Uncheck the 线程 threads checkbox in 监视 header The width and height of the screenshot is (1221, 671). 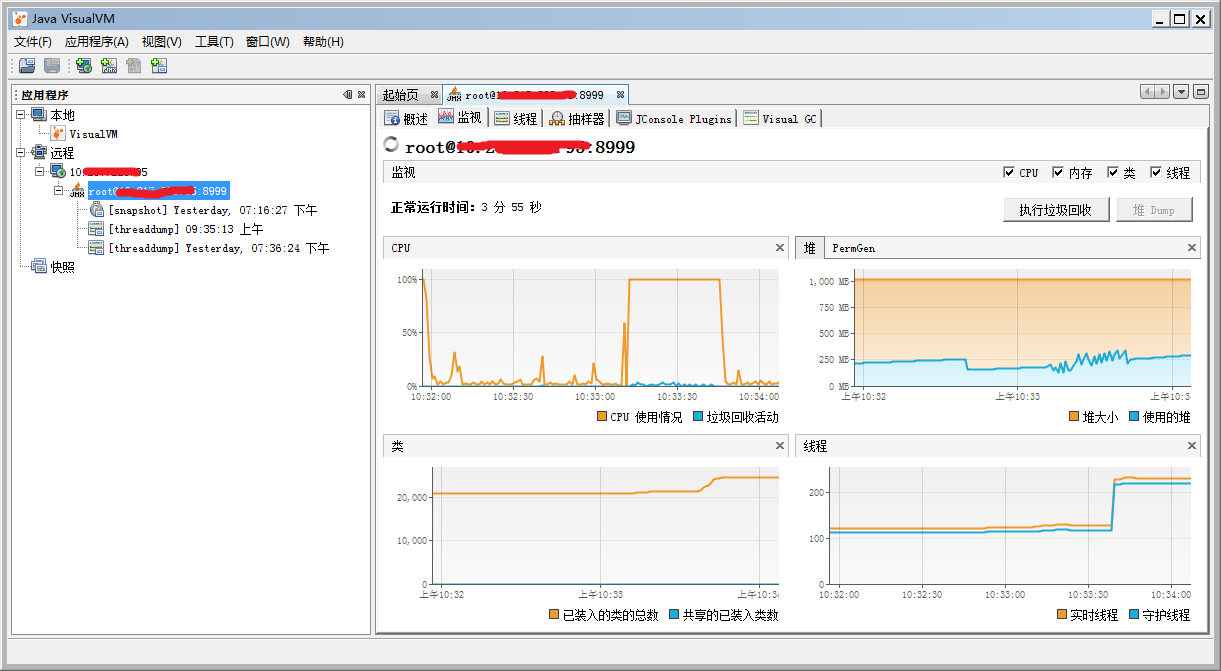pyautogui.click(x=1157, y=173)
